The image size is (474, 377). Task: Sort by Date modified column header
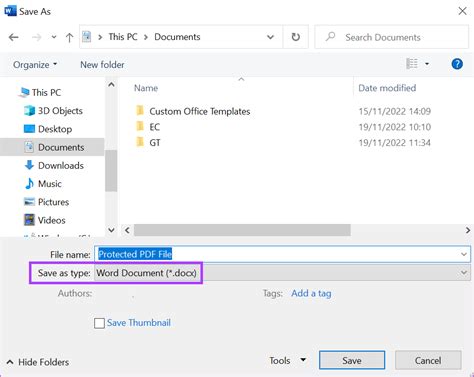pyautogui.click(x=387, y=88)
